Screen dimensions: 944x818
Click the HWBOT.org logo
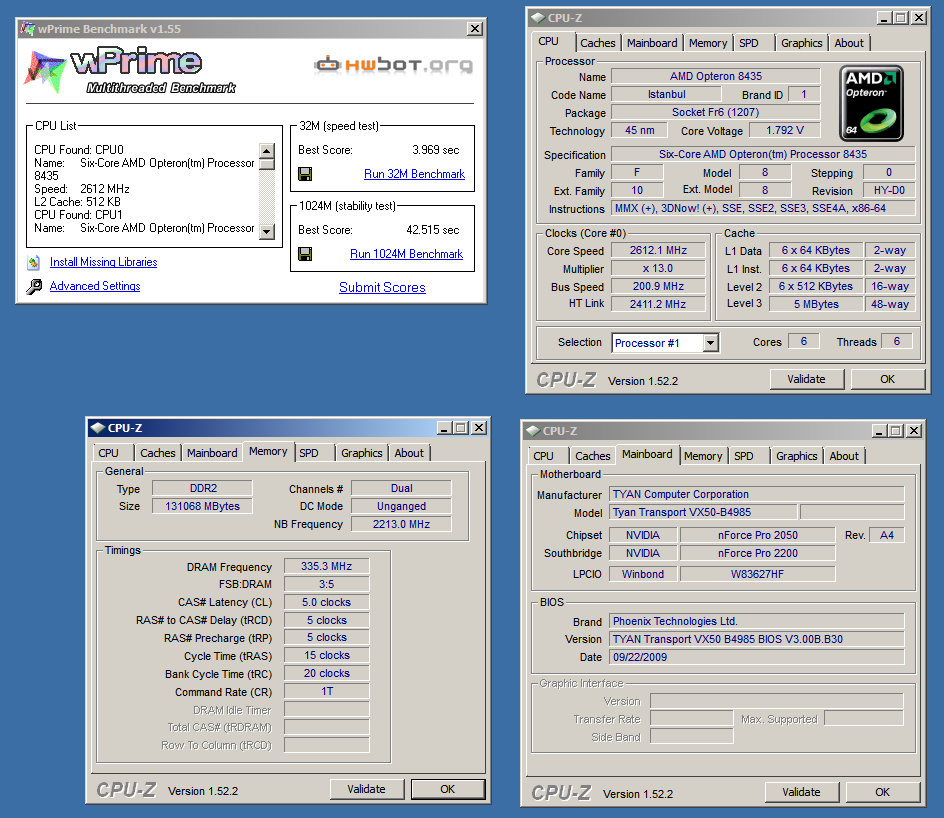[x=394, y=64]
